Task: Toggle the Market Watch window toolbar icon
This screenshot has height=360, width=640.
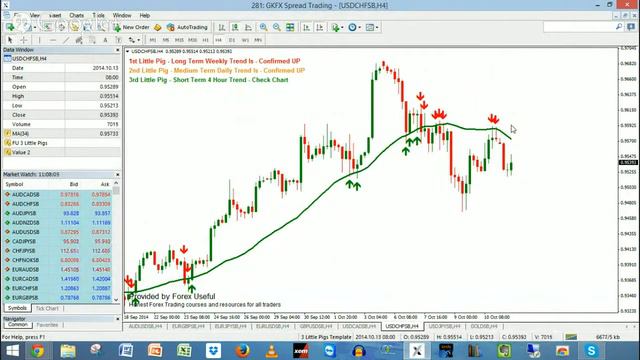Action: pos(47,27)
